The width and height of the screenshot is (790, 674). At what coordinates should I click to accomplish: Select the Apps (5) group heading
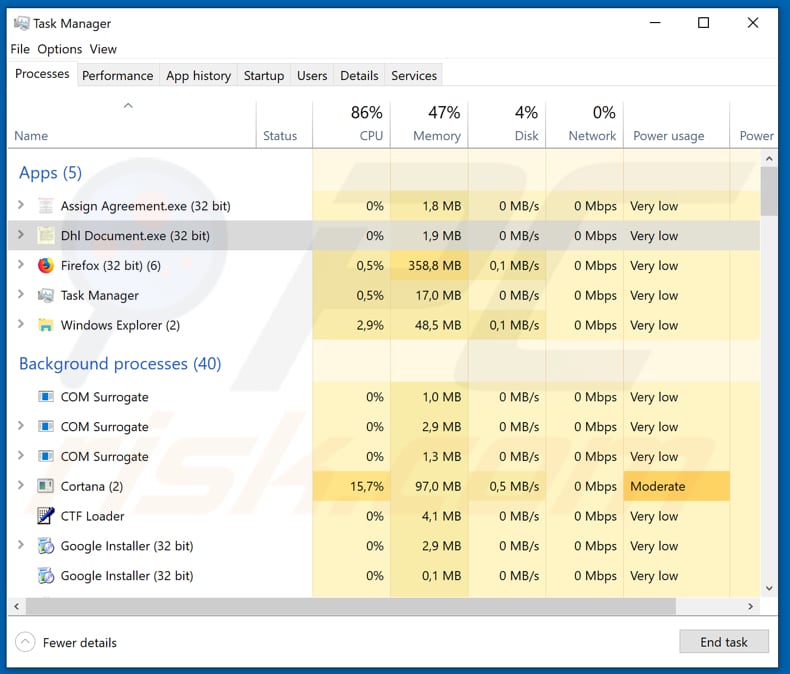[x=50, y=173]
